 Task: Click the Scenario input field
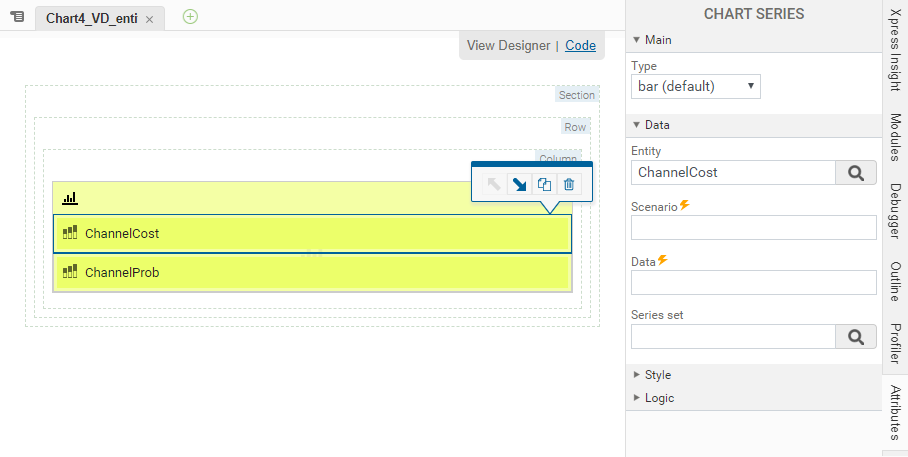[753, 227]
